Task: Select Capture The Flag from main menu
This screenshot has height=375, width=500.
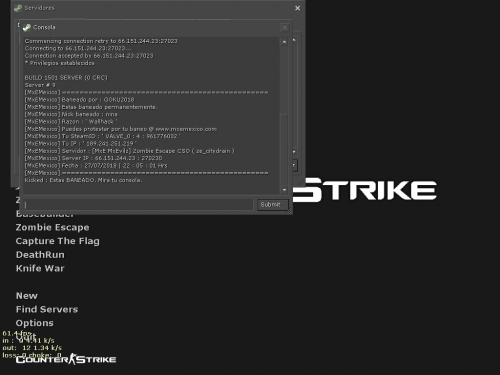Action: click(58, 241)
